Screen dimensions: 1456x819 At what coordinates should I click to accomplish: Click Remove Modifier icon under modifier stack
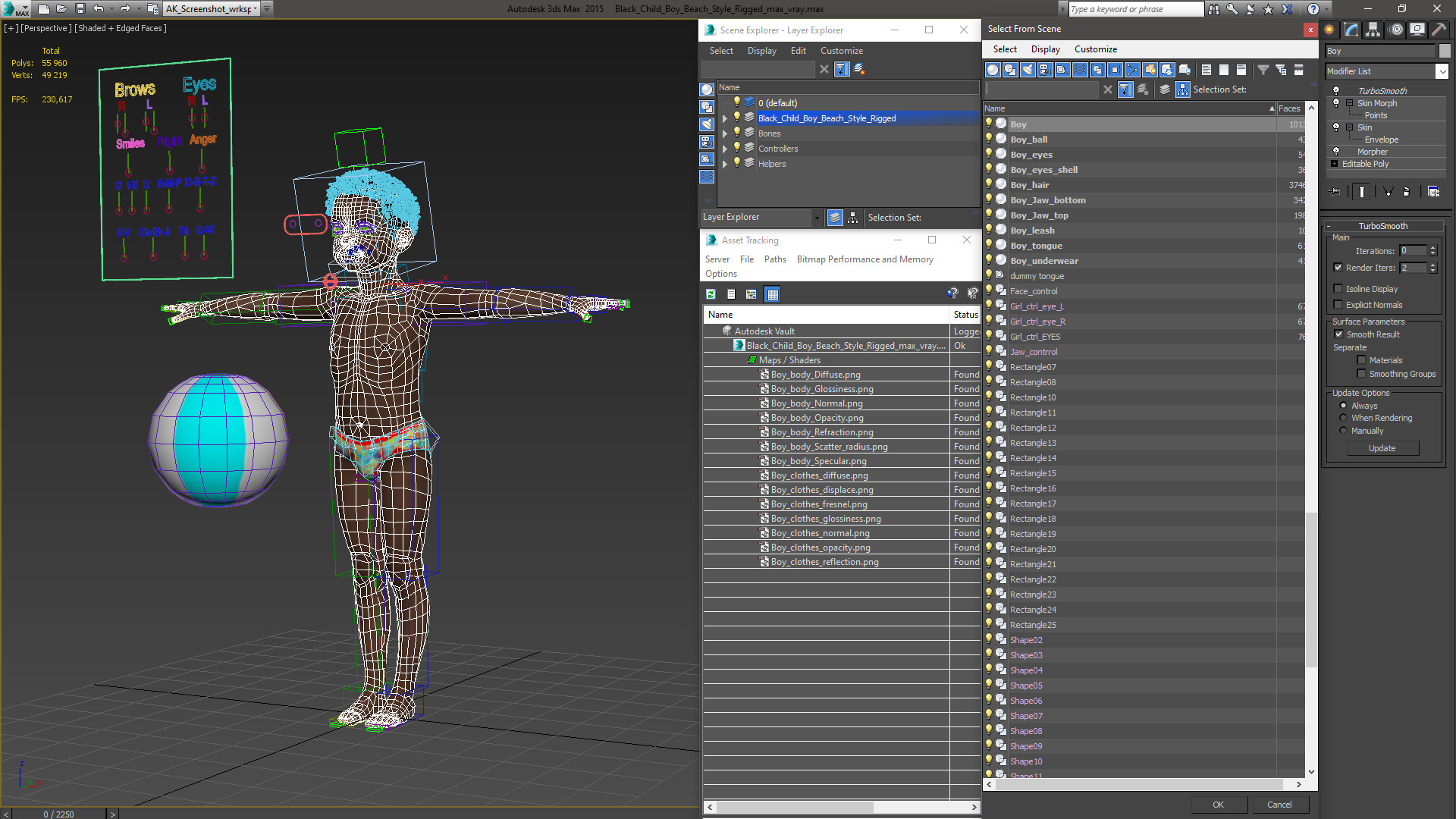[1406, 192]
